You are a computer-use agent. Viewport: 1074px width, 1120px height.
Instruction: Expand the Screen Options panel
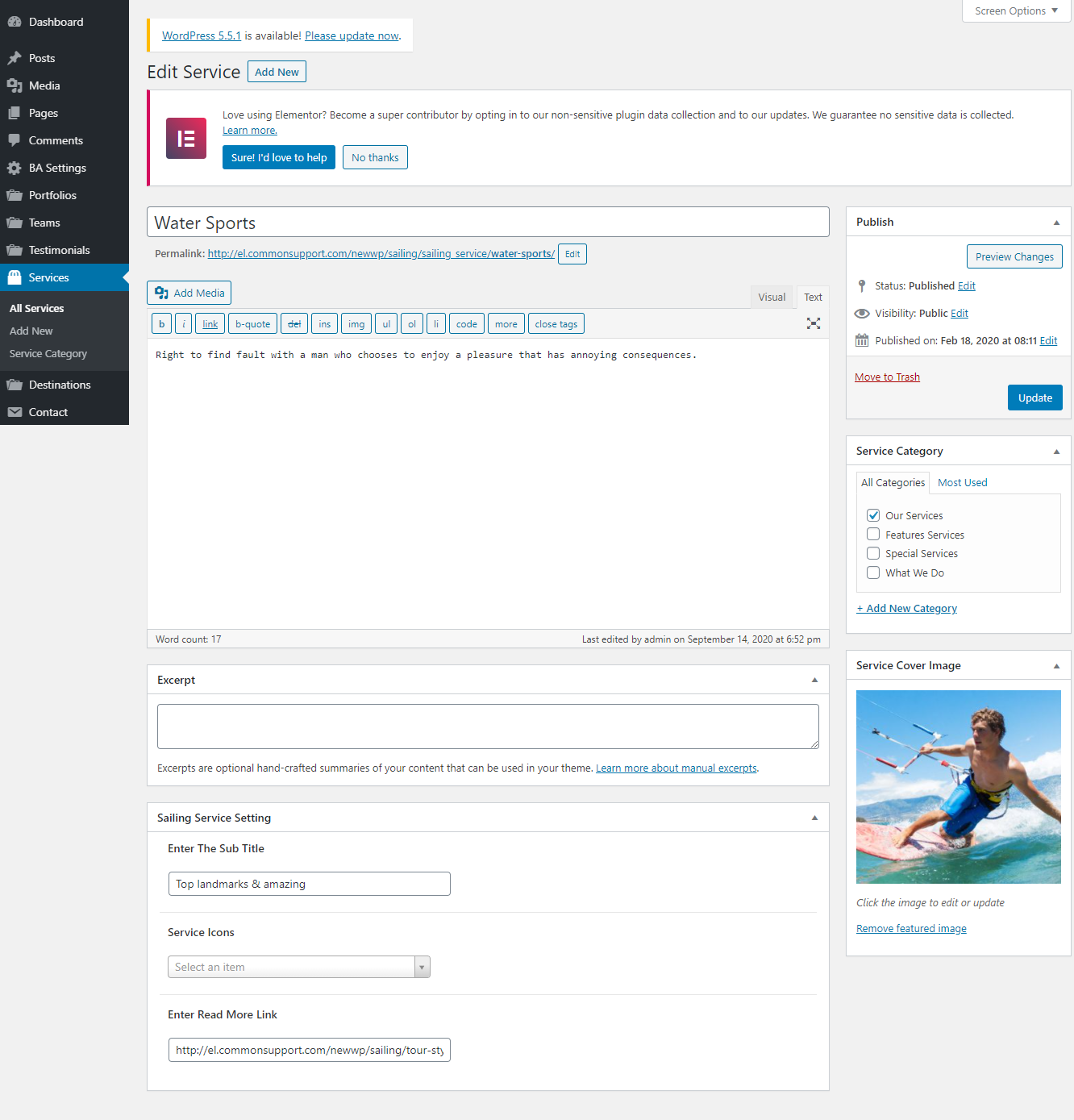point(1015,10)
